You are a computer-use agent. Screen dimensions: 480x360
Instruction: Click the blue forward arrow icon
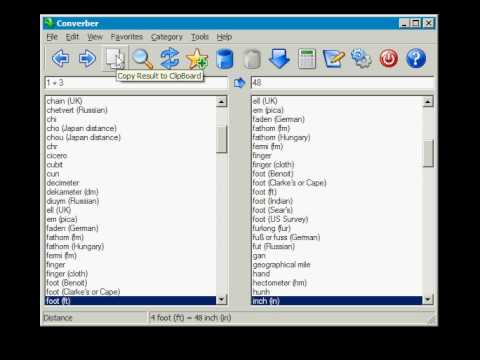(x=87, y=59)
